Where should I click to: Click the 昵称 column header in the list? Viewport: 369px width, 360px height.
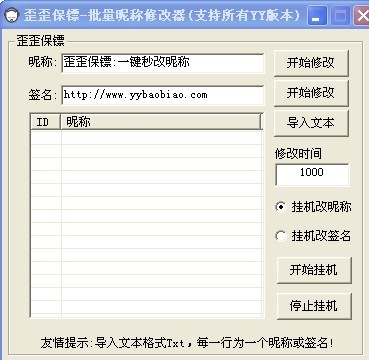tap(161, 122)
